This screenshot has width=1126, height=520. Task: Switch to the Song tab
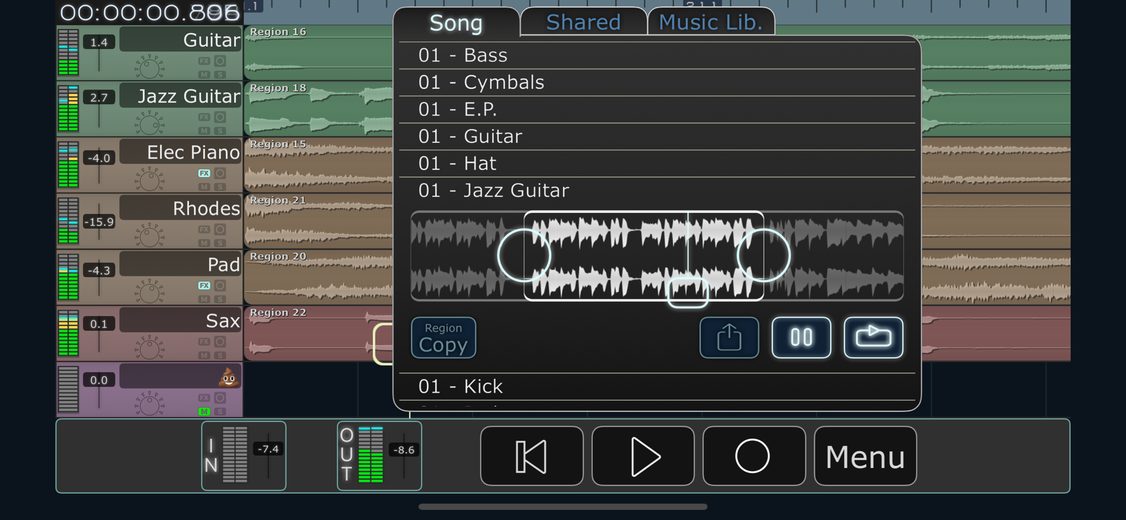point(456,23)
